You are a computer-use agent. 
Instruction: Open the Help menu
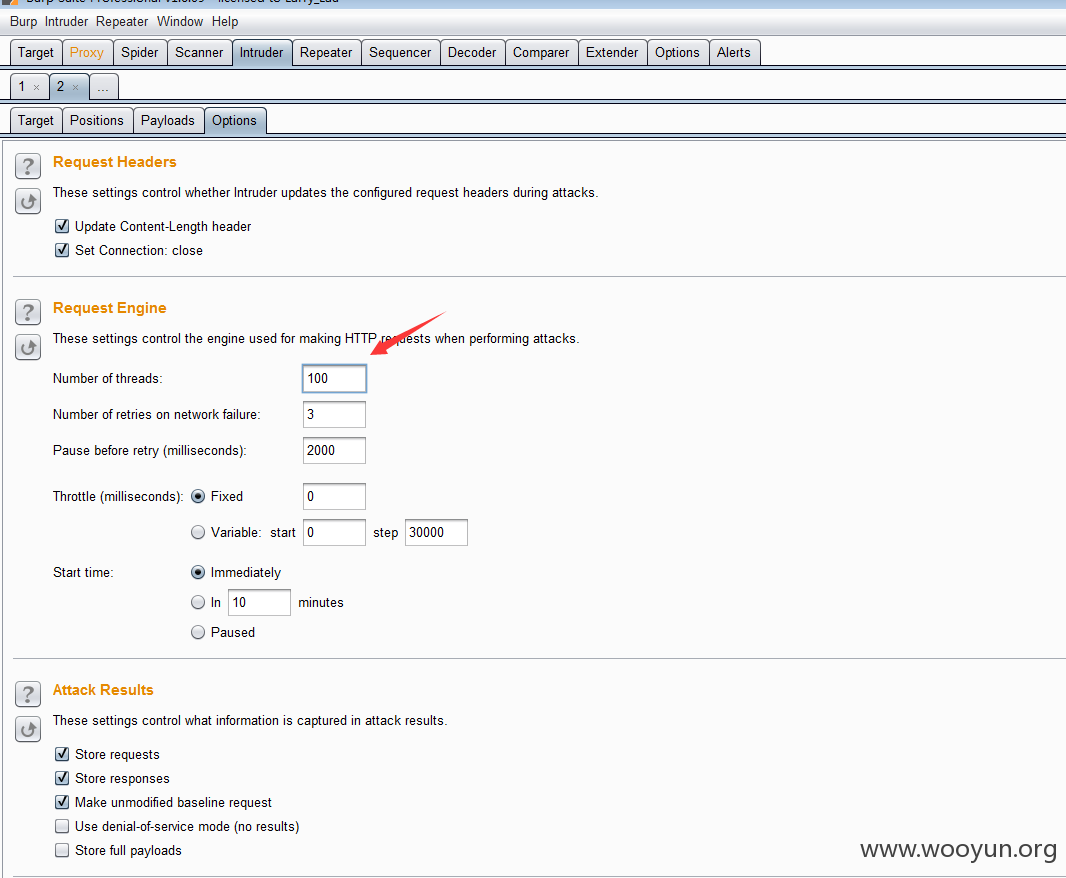pos(225,22)
